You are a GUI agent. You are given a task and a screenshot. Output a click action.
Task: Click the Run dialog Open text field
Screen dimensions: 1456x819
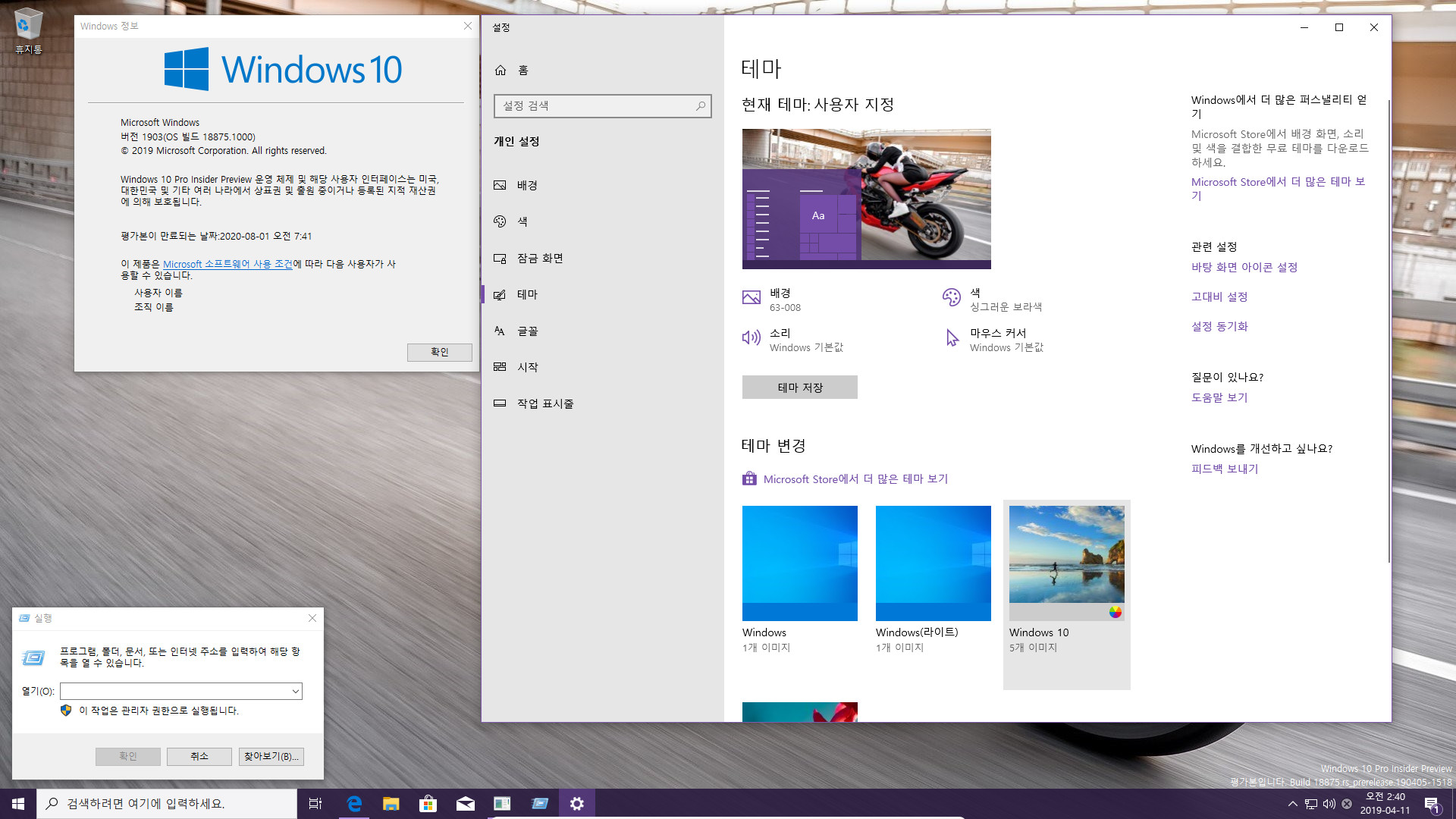click(174, 692)
